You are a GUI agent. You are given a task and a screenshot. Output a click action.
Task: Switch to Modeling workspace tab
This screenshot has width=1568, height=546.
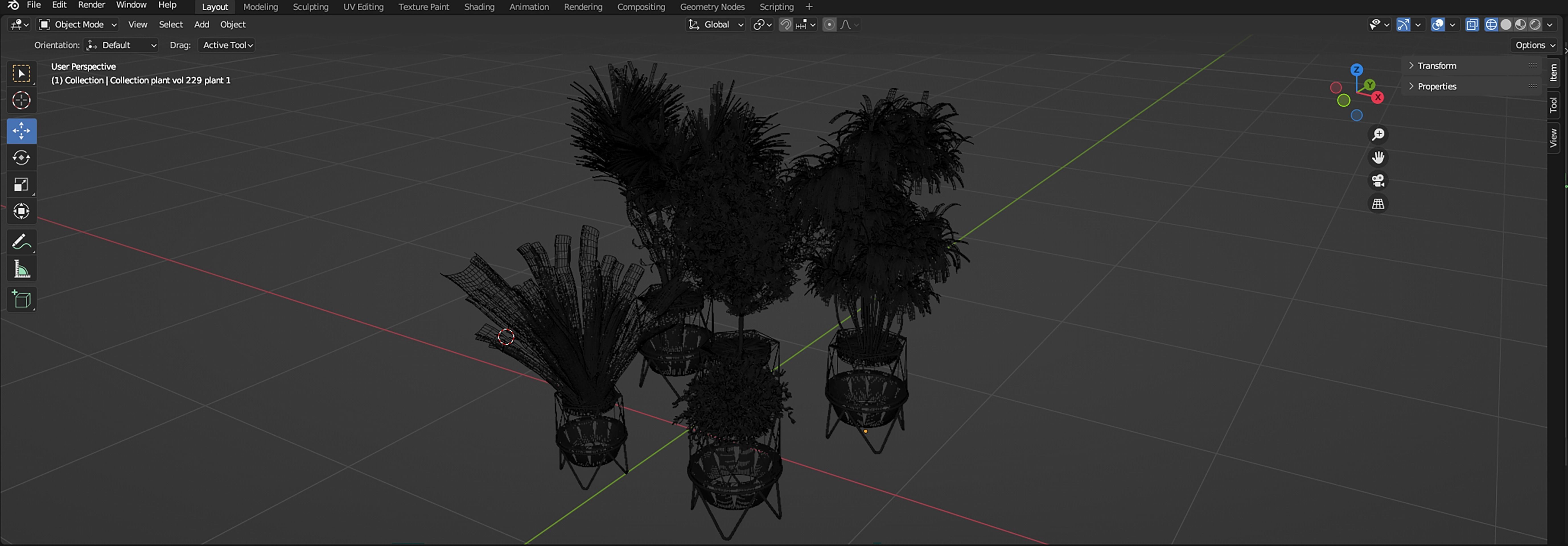(260, 7)
